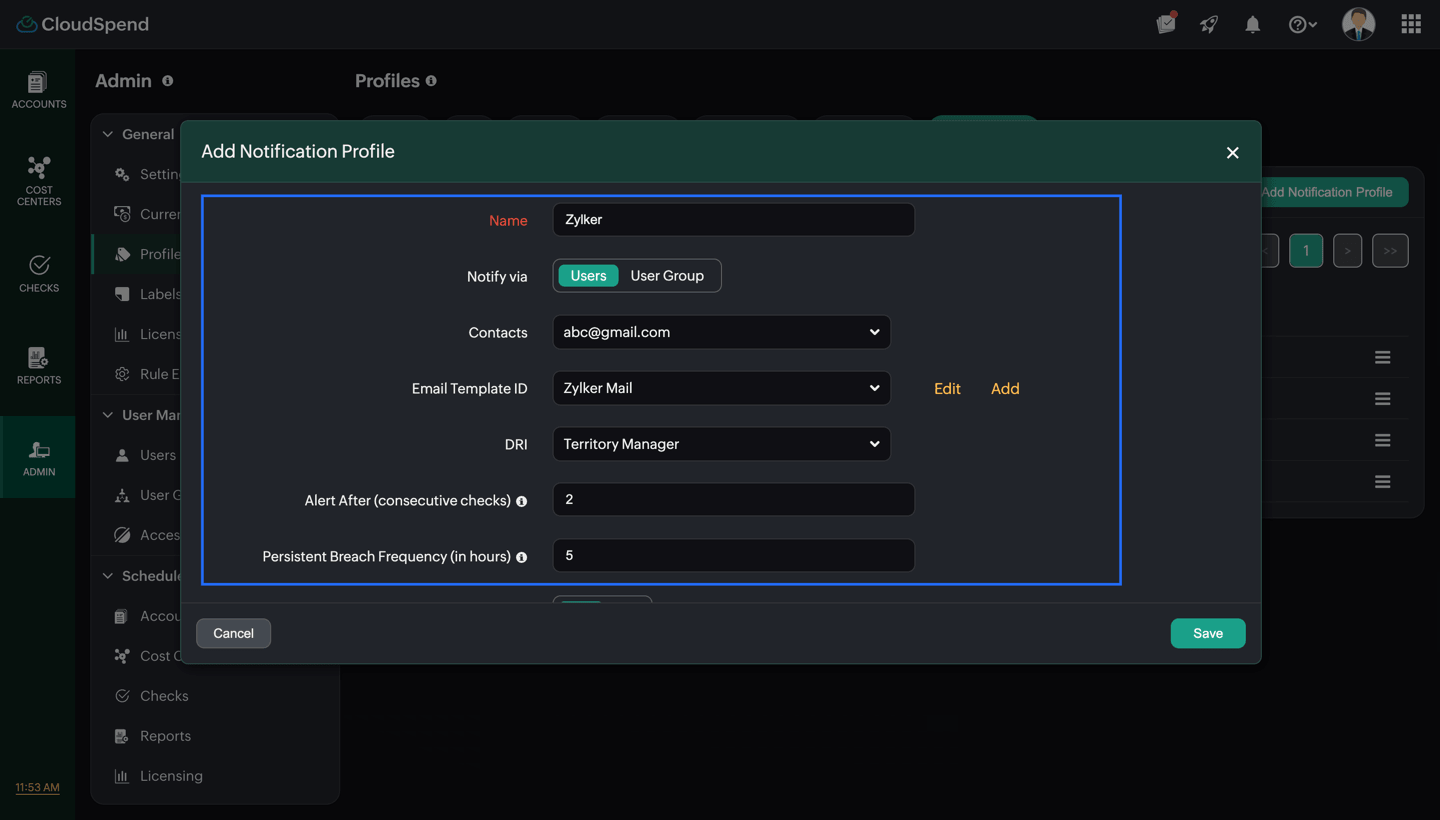Click Edit next to Email Template ID
This screenshot has height=820, width=1440.
tap(947, 389)
